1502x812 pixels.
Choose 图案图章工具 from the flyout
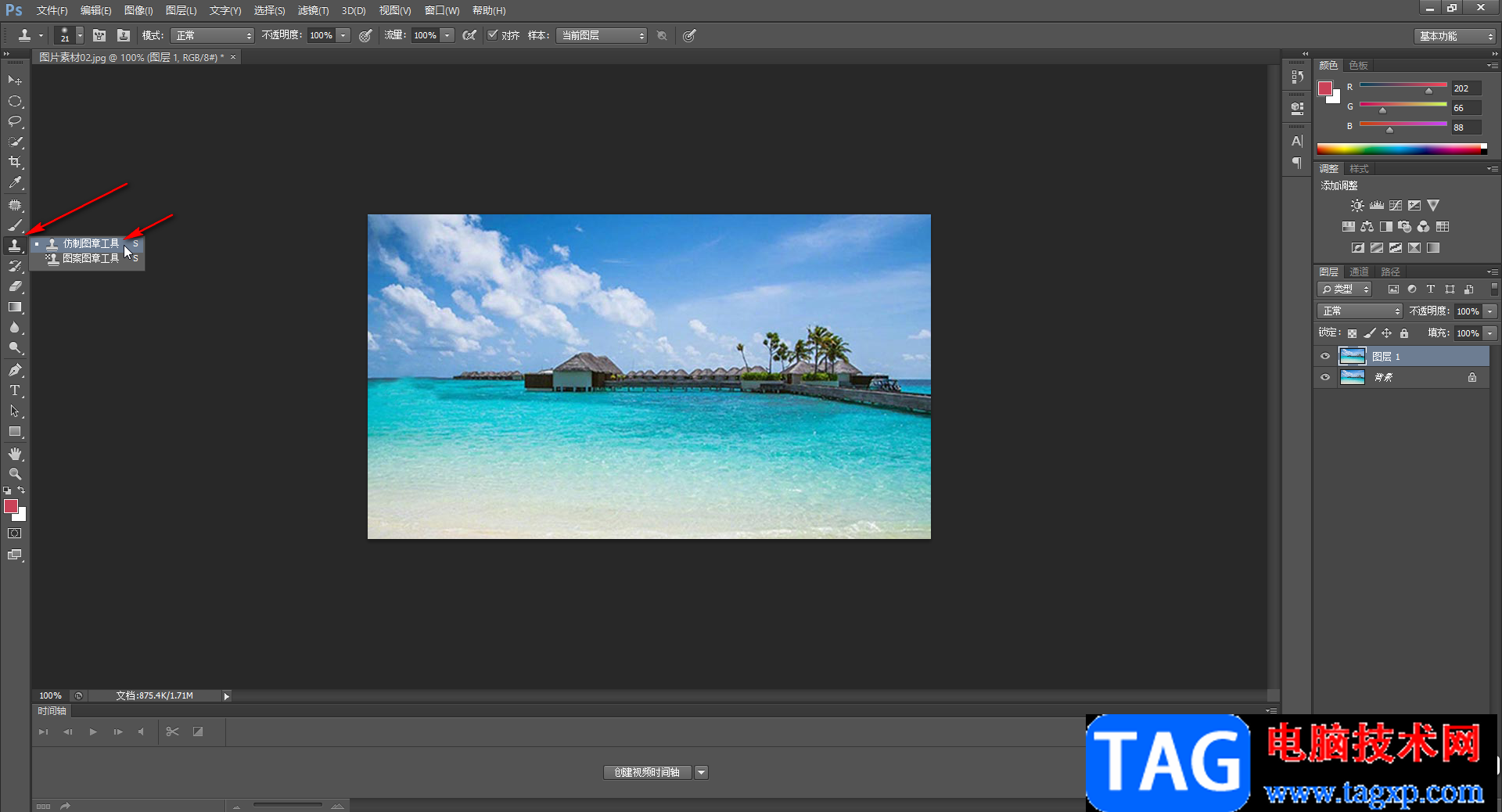pos(91,258)
